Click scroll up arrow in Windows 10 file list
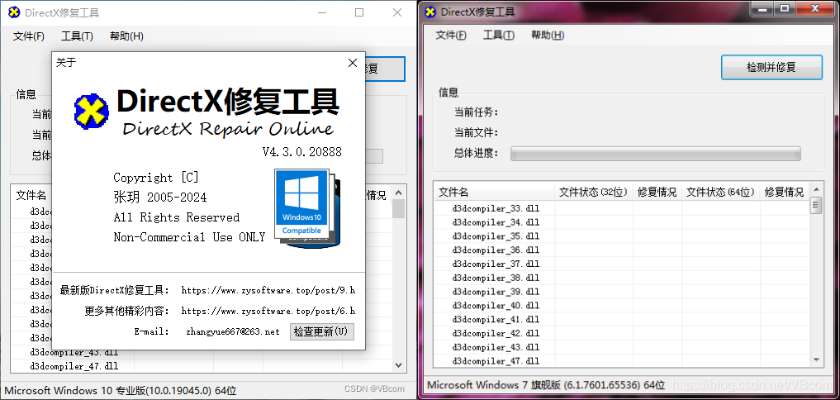Viewport: 840px width, 400px height. [x=398, y=192]
